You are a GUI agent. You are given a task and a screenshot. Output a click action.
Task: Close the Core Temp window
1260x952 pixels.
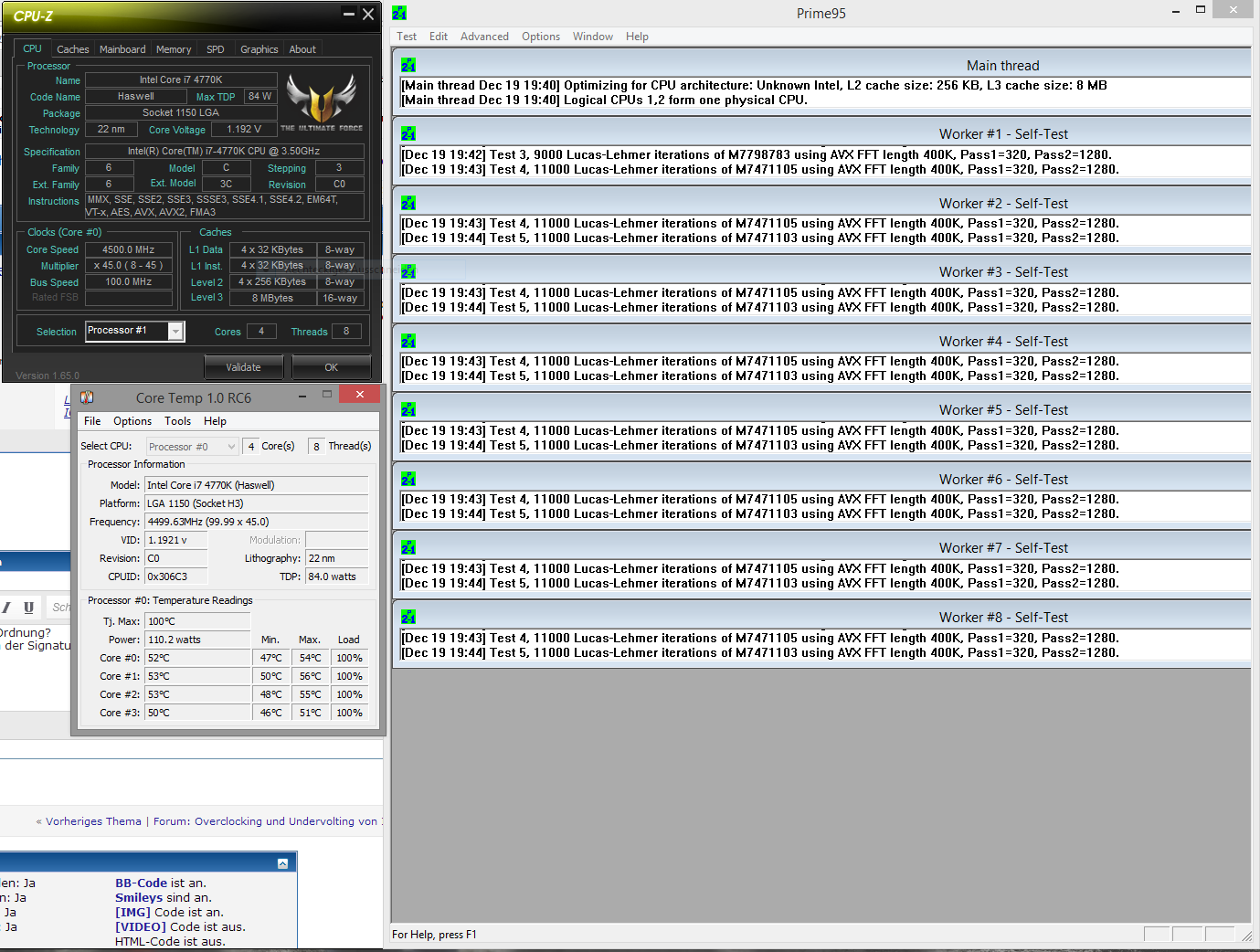click(359, 394)
